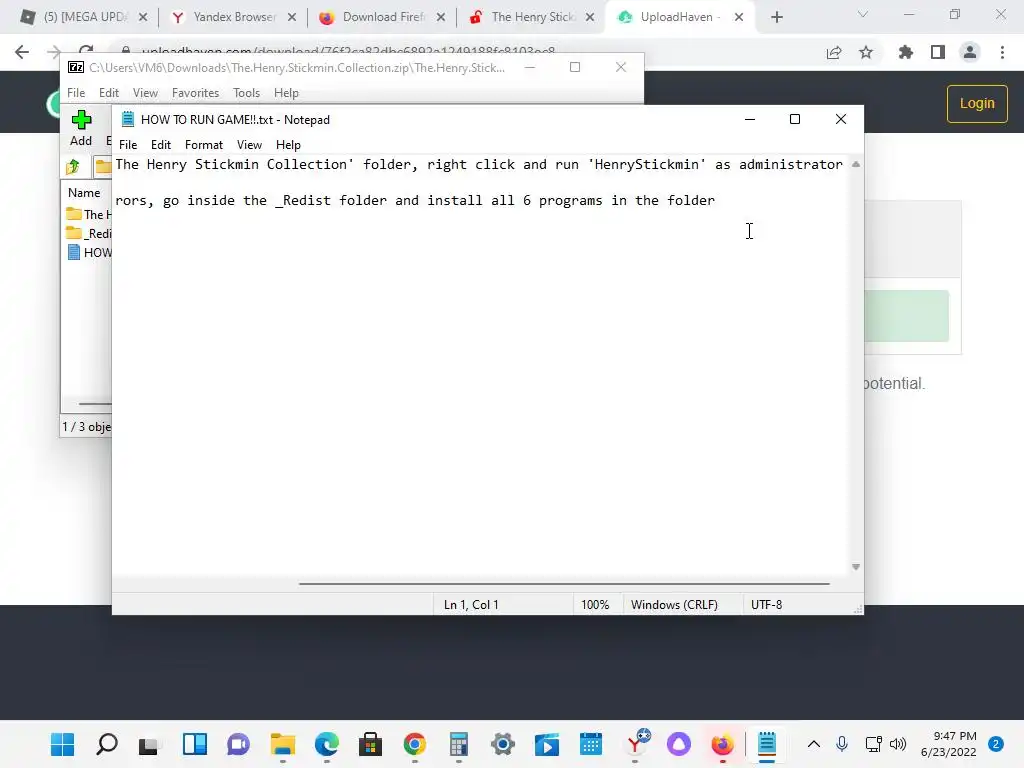Open 7-Zip Tools menu

pyautogui.click(x=246, y=93)
